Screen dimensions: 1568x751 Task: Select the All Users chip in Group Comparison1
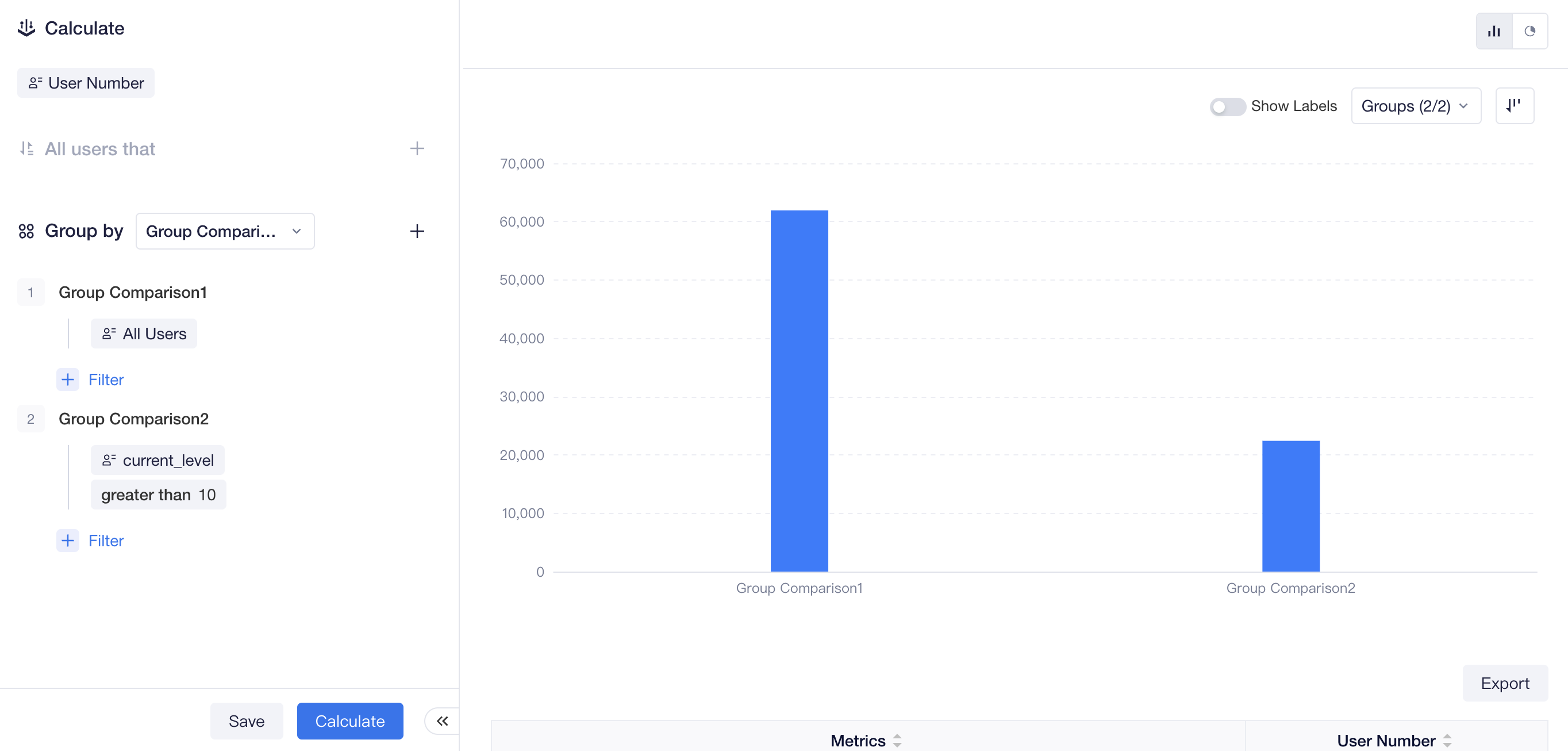[x=144, y=334]
